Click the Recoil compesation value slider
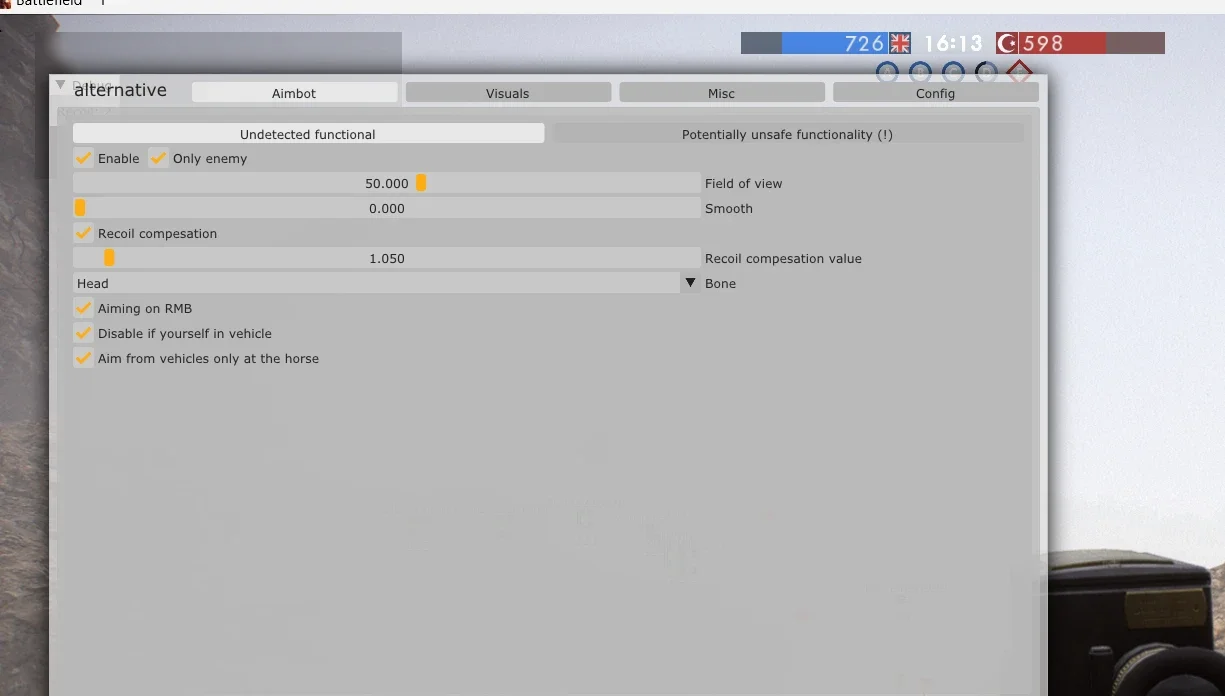This screenshot has width=1225, height=696. (387, 258)
